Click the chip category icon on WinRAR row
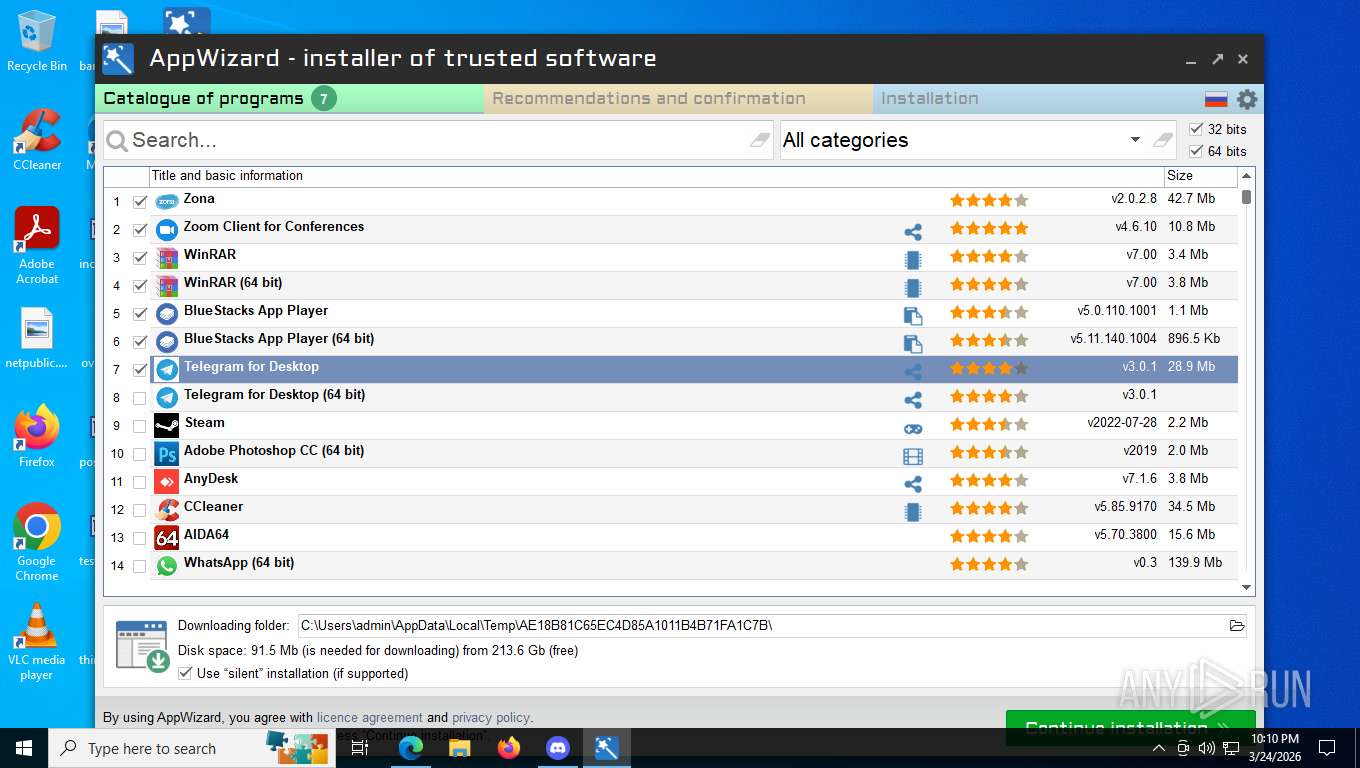This screenshot has width=1360, height=768. tap(913, 260)
